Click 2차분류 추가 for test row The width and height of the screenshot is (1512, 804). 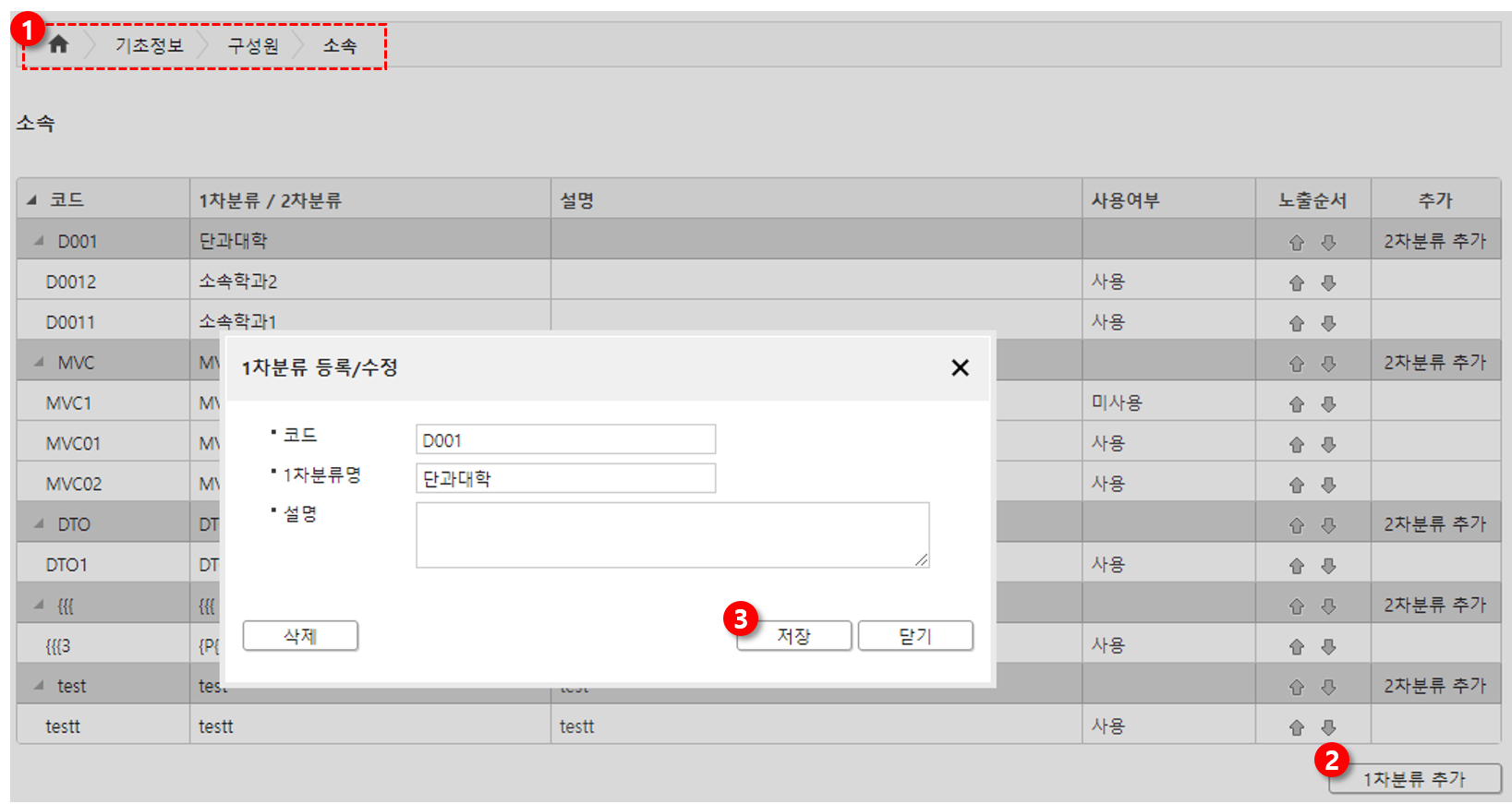tap(1435, 686)
